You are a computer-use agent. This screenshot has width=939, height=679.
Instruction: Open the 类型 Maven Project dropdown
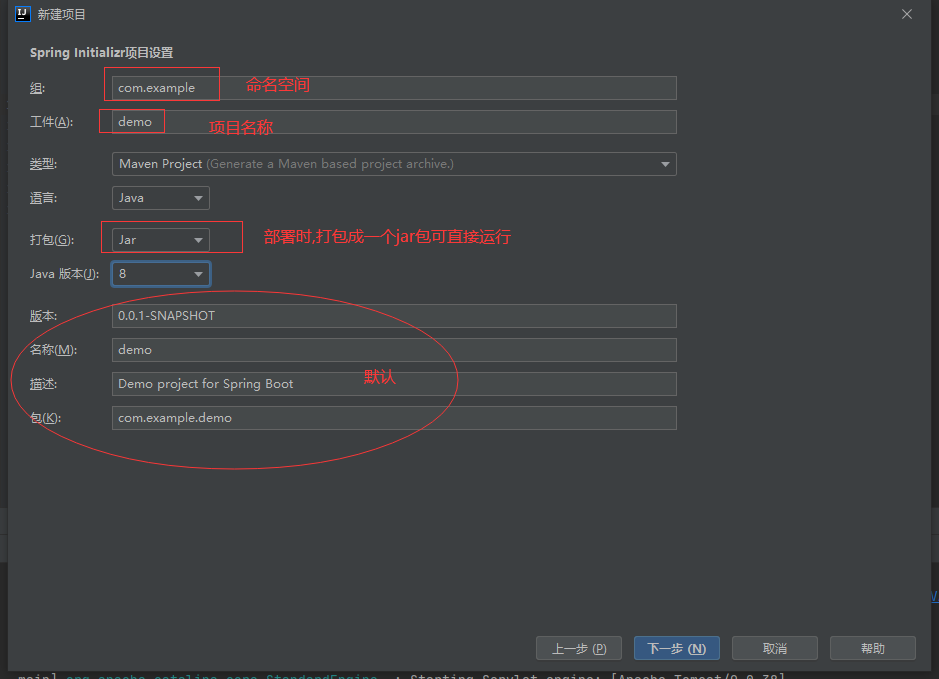394,164
